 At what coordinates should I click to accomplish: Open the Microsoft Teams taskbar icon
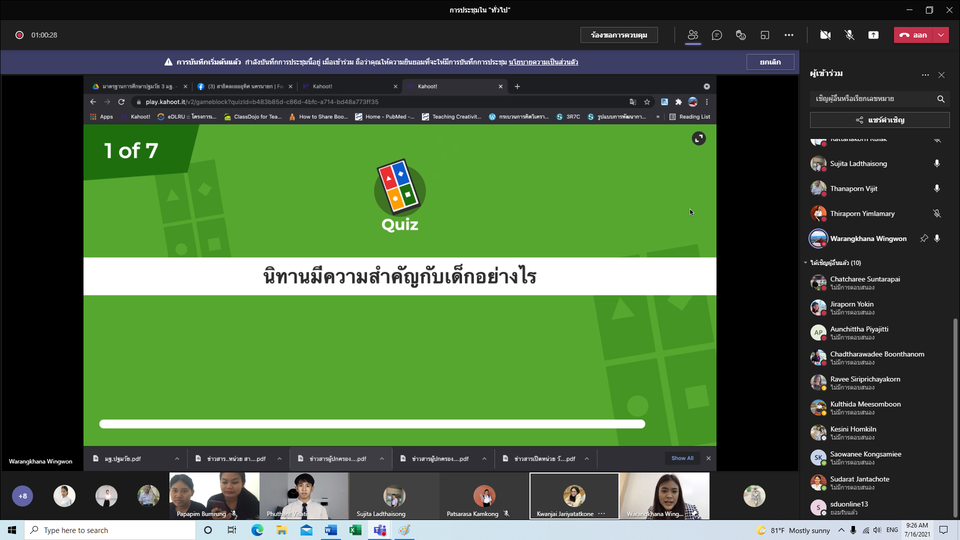[x=380, y=530]
